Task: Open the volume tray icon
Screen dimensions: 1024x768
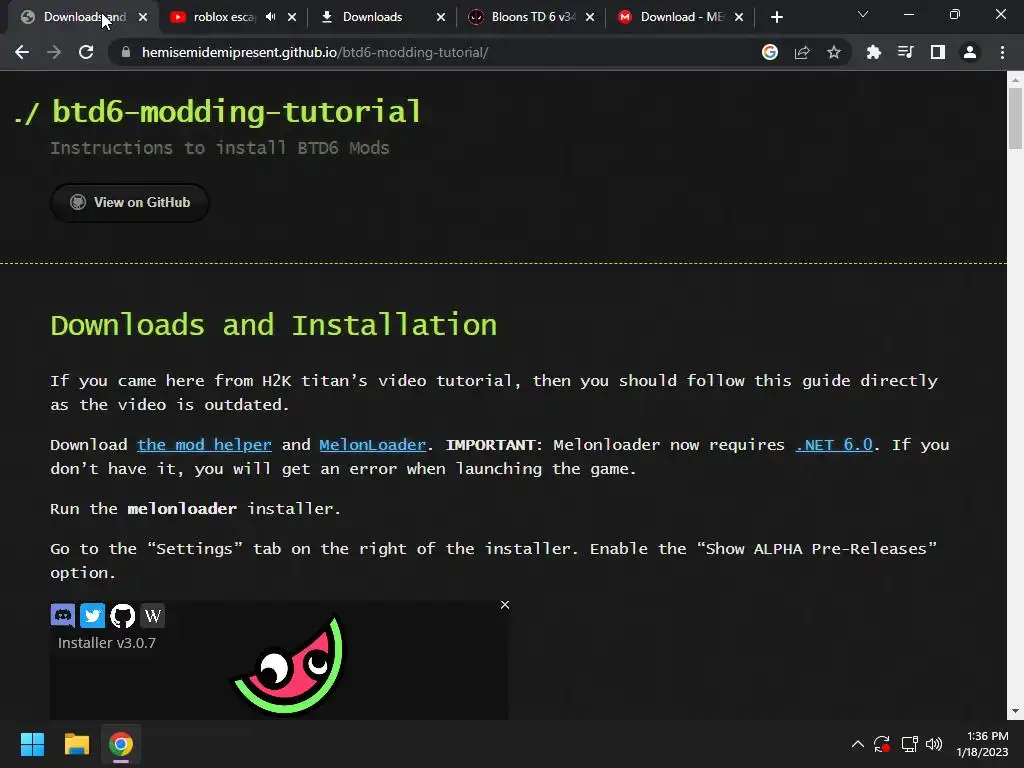Action: click(934, 744)
